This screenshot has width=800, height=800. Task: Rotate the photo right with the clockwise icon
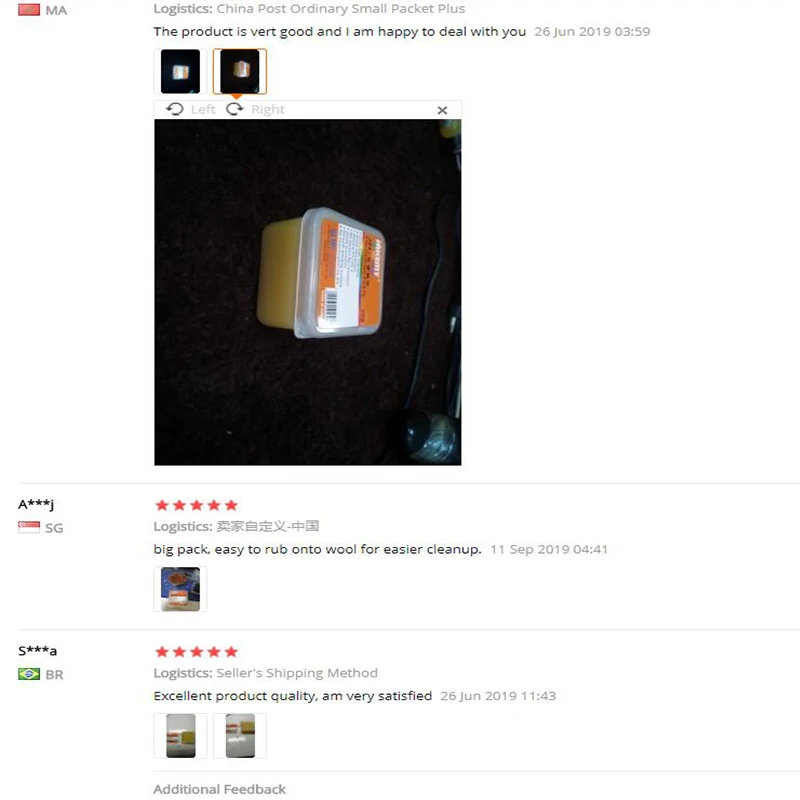(x=235, y=109)
